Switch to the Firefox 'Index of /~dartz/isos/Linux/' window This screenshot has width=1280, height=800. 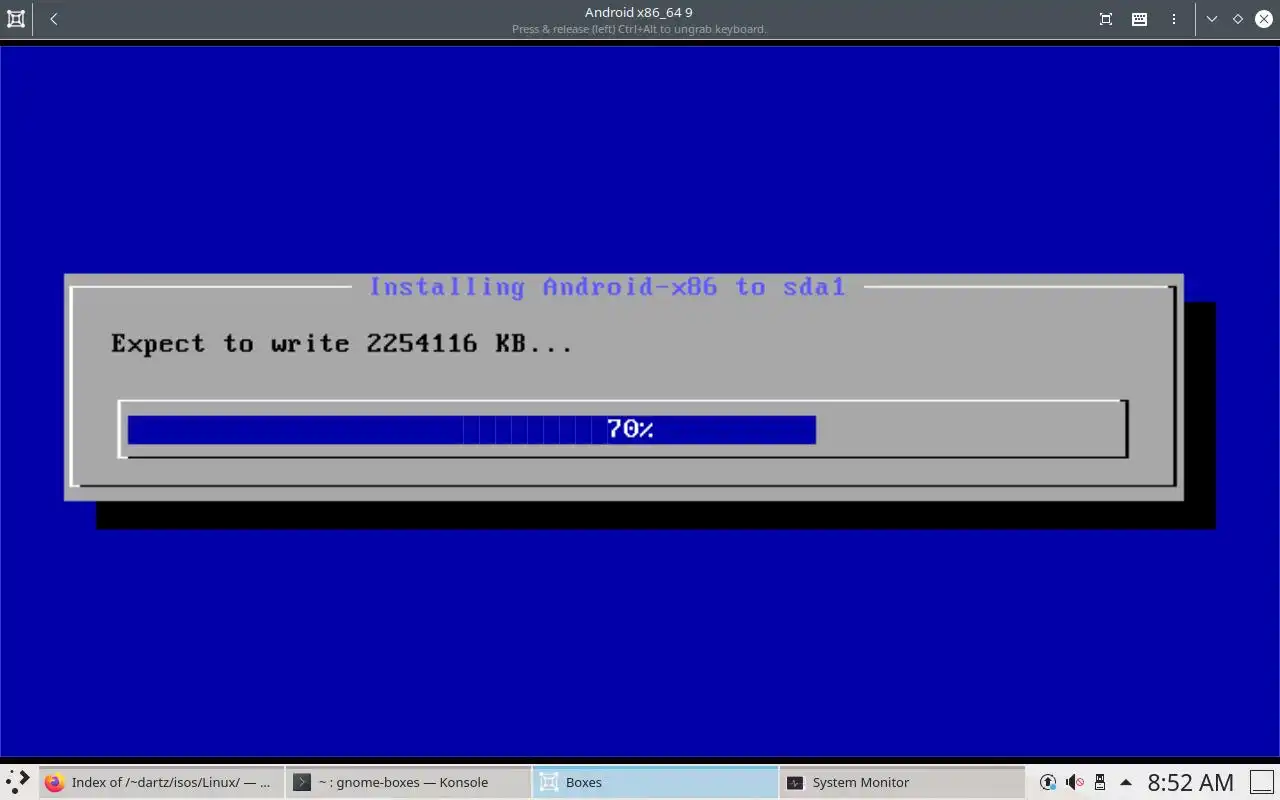pos(160,783)
